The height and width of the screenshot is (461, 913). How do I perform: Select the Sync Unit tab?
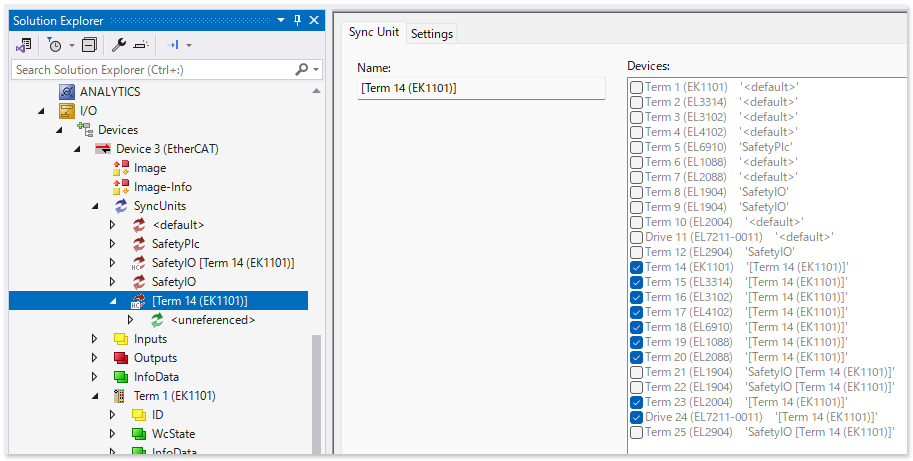(373, 32)
